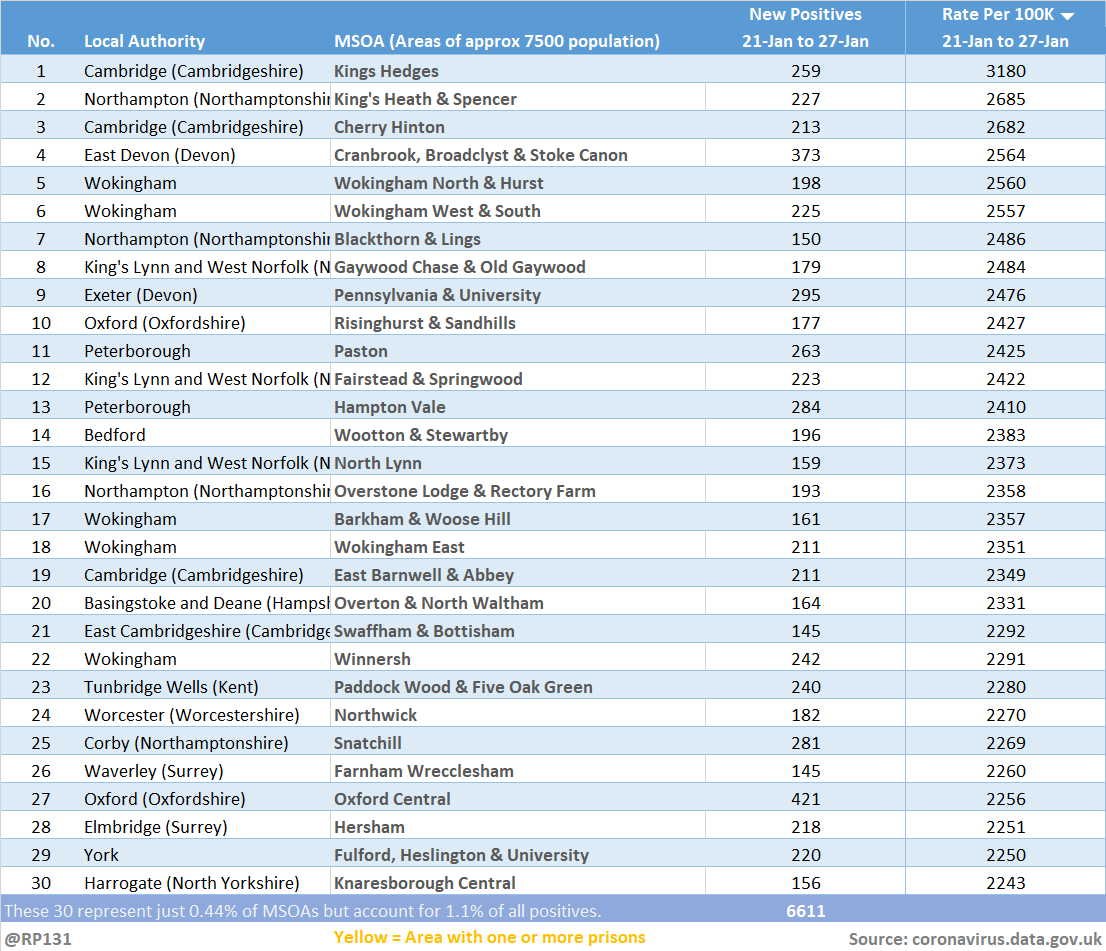Screen dimensions: 1106x951
Task: Select the Wokingham North & Hurst cell
Action: [438, 183]
